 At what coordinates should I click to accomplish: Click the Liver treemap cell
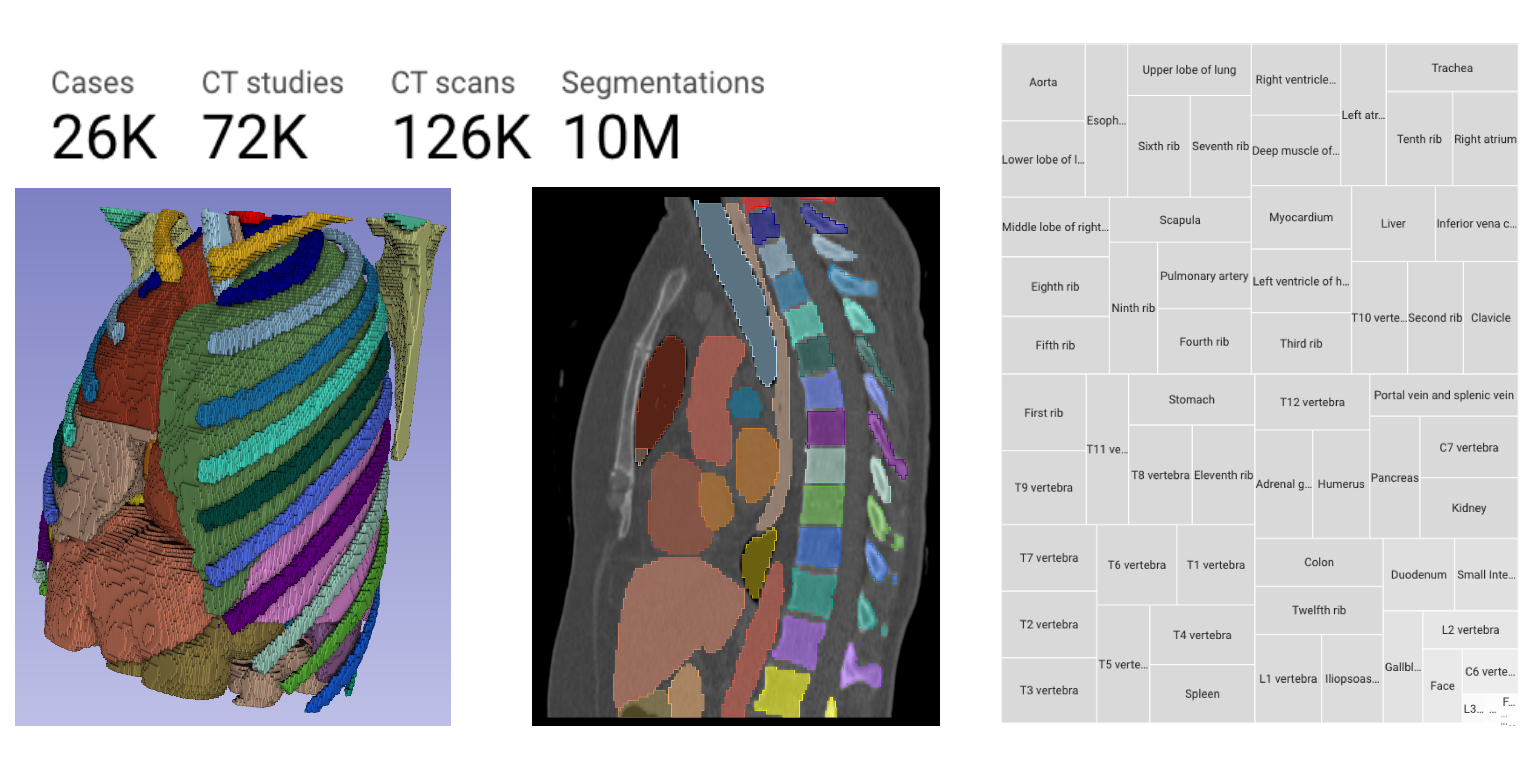point(1392,223)
